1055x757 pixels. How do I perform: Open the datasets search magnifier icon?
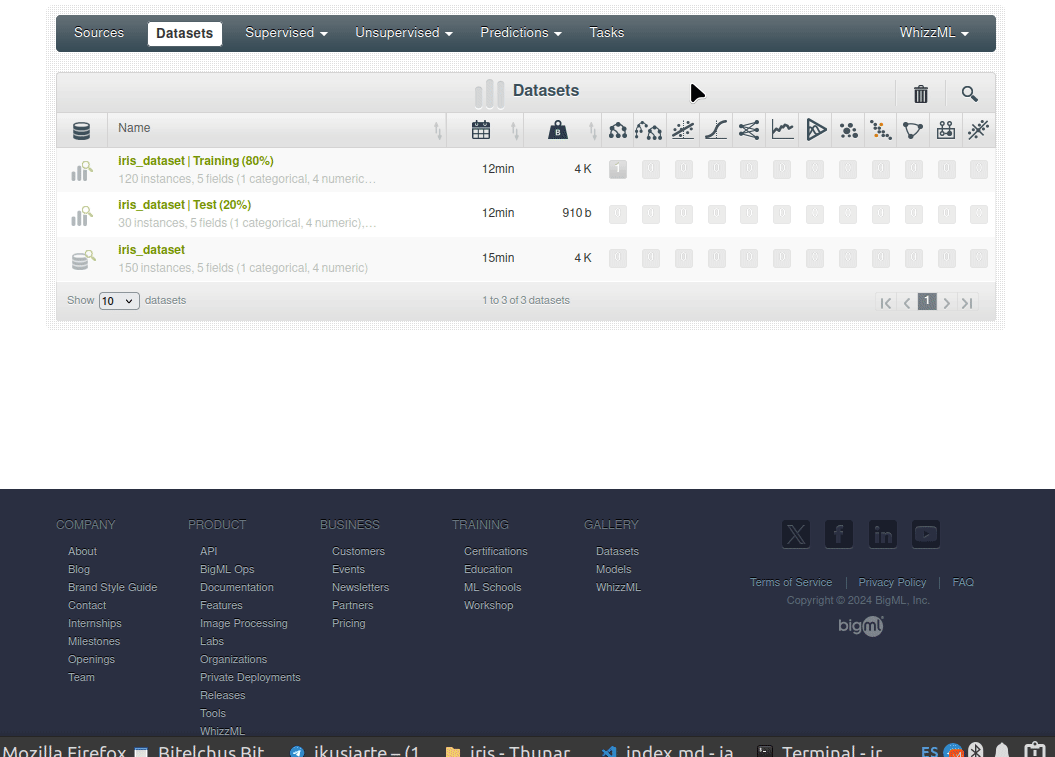click(969, 94)
